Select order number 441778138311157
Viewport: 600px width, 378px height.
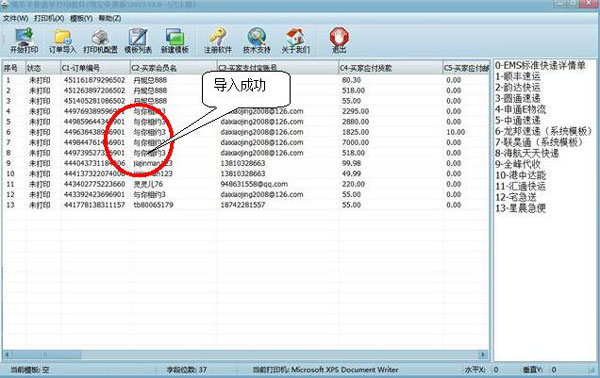(x=94, y=205)
